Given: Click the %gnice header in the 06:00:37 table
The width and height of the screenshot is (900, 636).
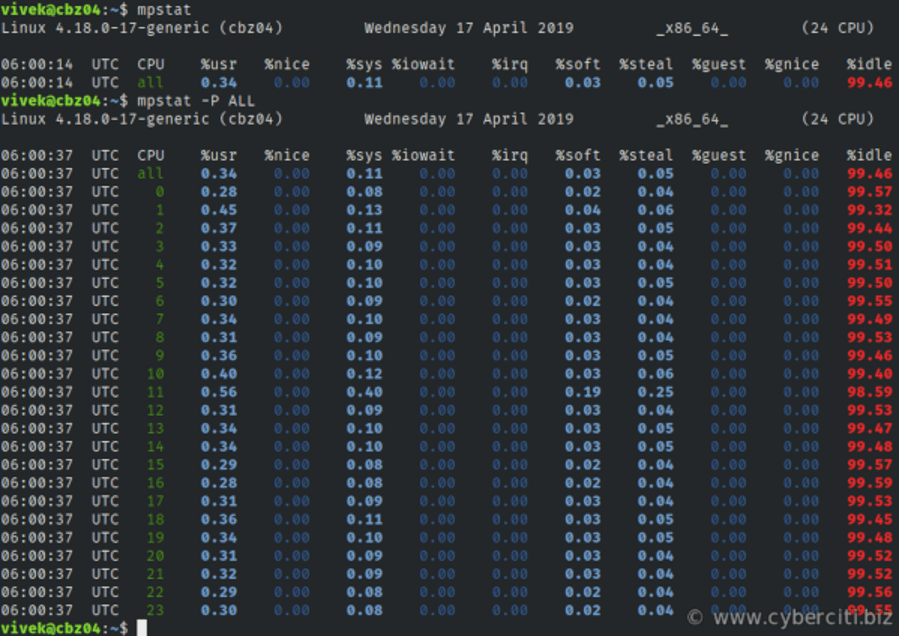Looking at the screenshot, I should click(x=792, y=156).
